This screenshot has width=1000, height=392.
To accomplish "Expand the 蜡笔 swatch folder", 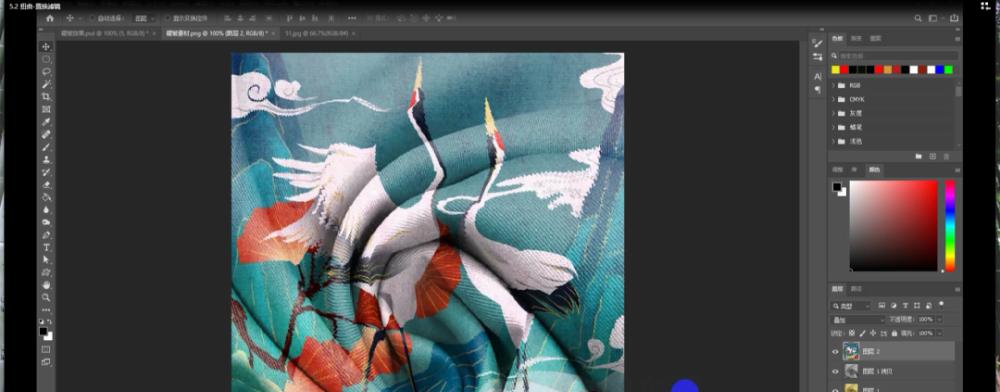I will point(834,127).
